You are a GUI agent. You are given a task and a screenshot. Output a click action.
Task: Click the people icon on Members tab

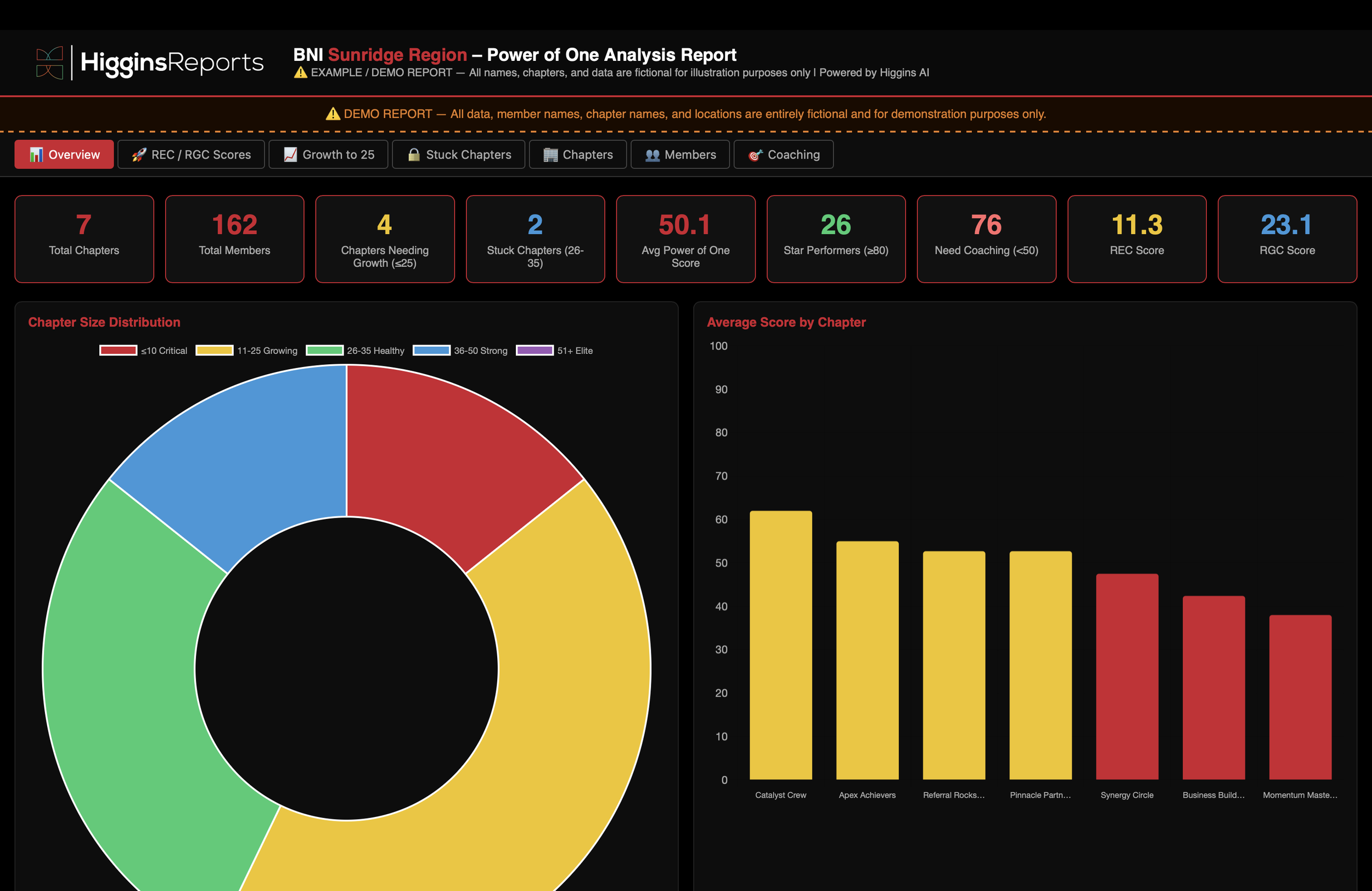click(652, 155)
